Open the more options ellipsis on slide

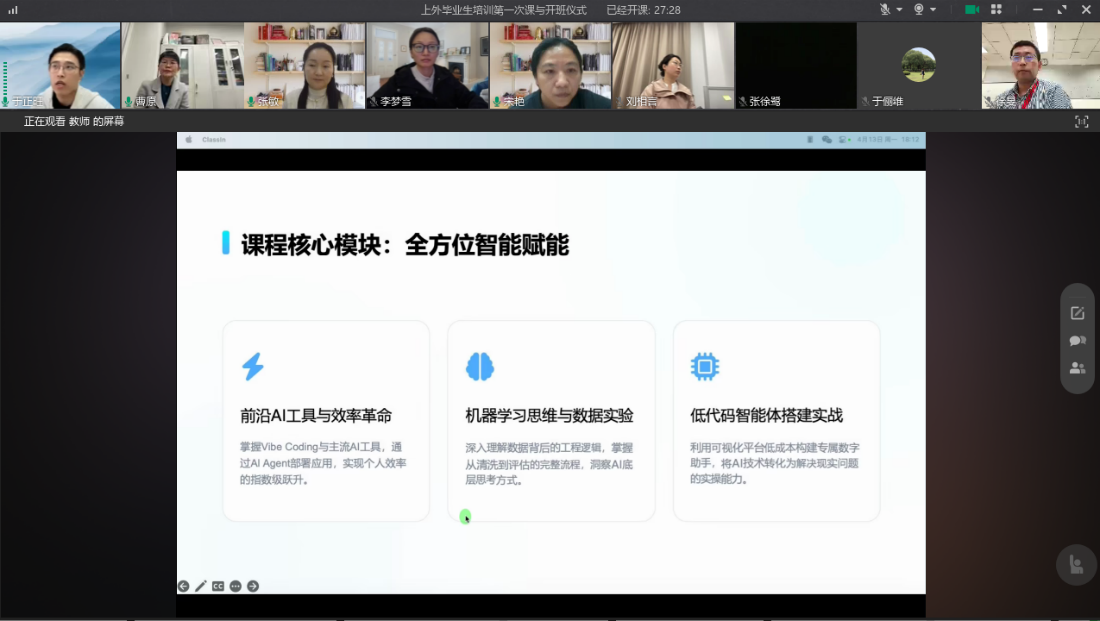coord(236,586)
